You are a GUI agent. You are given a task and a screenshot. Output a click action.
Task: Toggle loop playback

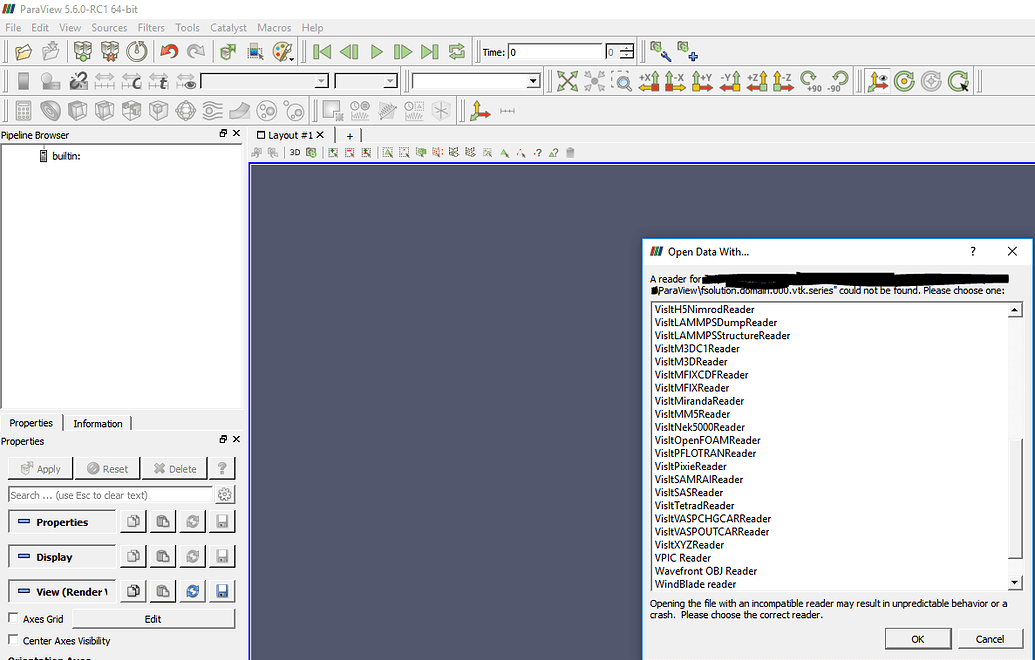pyautogui.click(x=457, y=51)
